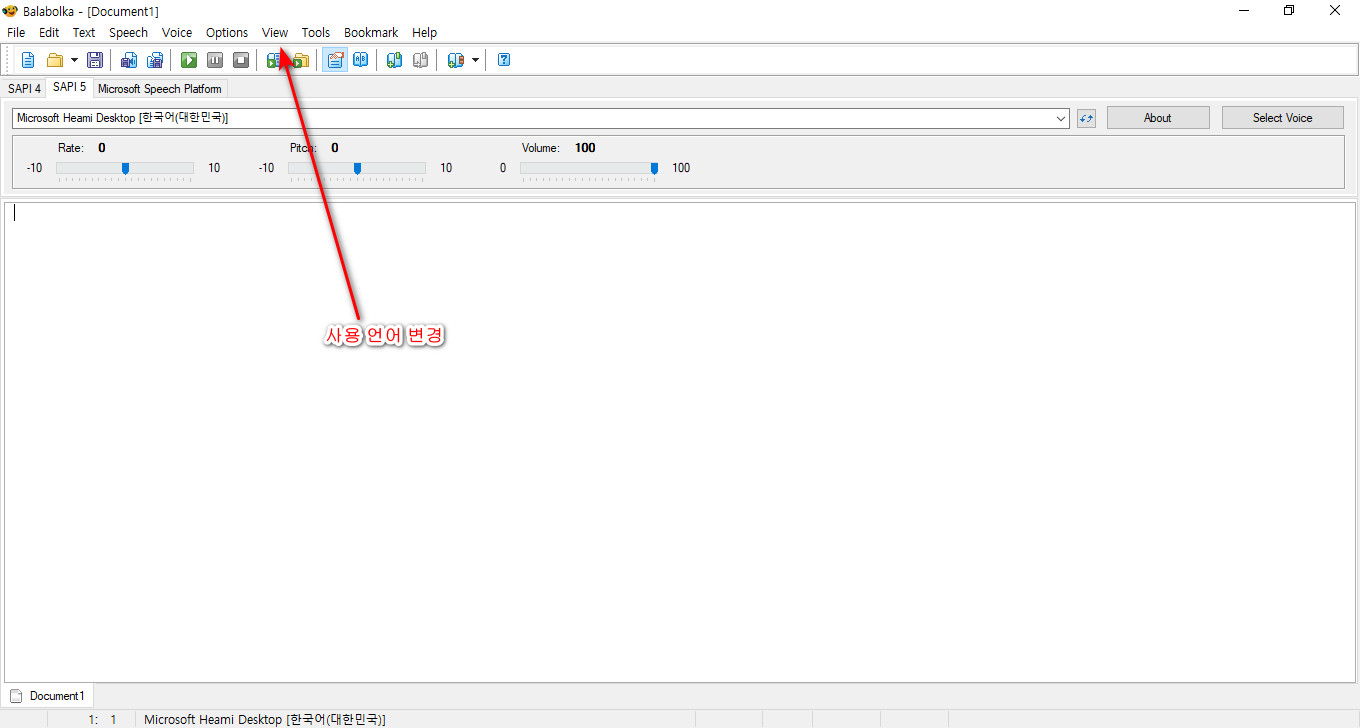Click Save Audio File toolbar icon
The image size is (1360, 728).
tap(129, 60)
